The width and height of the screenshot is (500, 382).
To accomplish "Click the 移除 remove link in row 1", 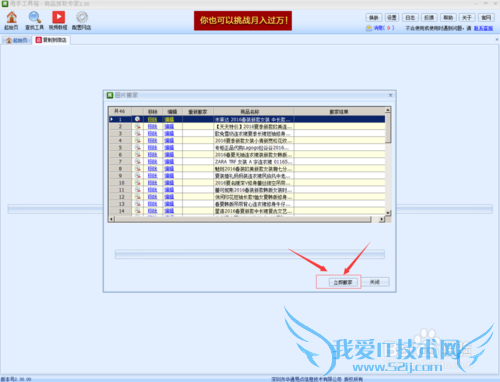I will tap(152, 119).
